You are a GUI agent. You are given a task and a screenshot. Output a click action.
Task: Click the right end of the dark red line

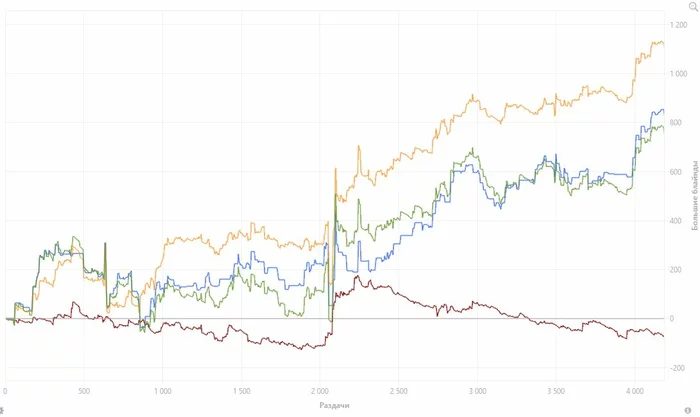coord(663,336)
